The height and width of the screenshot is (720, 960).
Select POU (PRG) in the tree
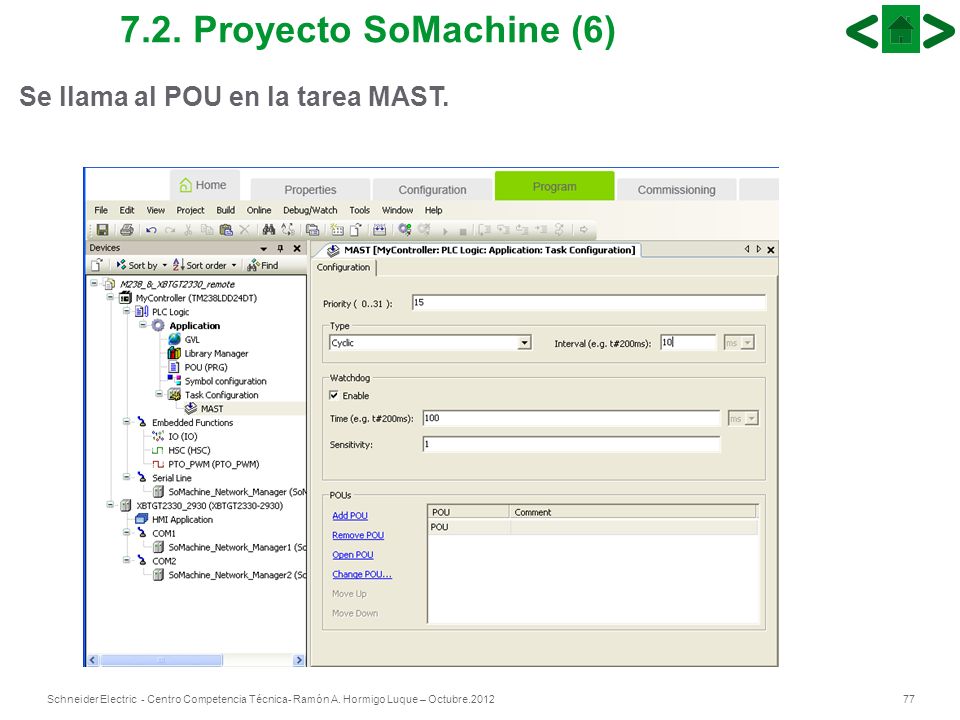(206, 367)
